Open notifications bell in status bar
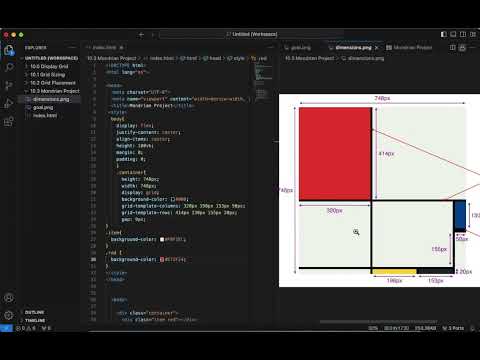Image resolution: width=480 pixels, height=360 pixels. (472, 328)
